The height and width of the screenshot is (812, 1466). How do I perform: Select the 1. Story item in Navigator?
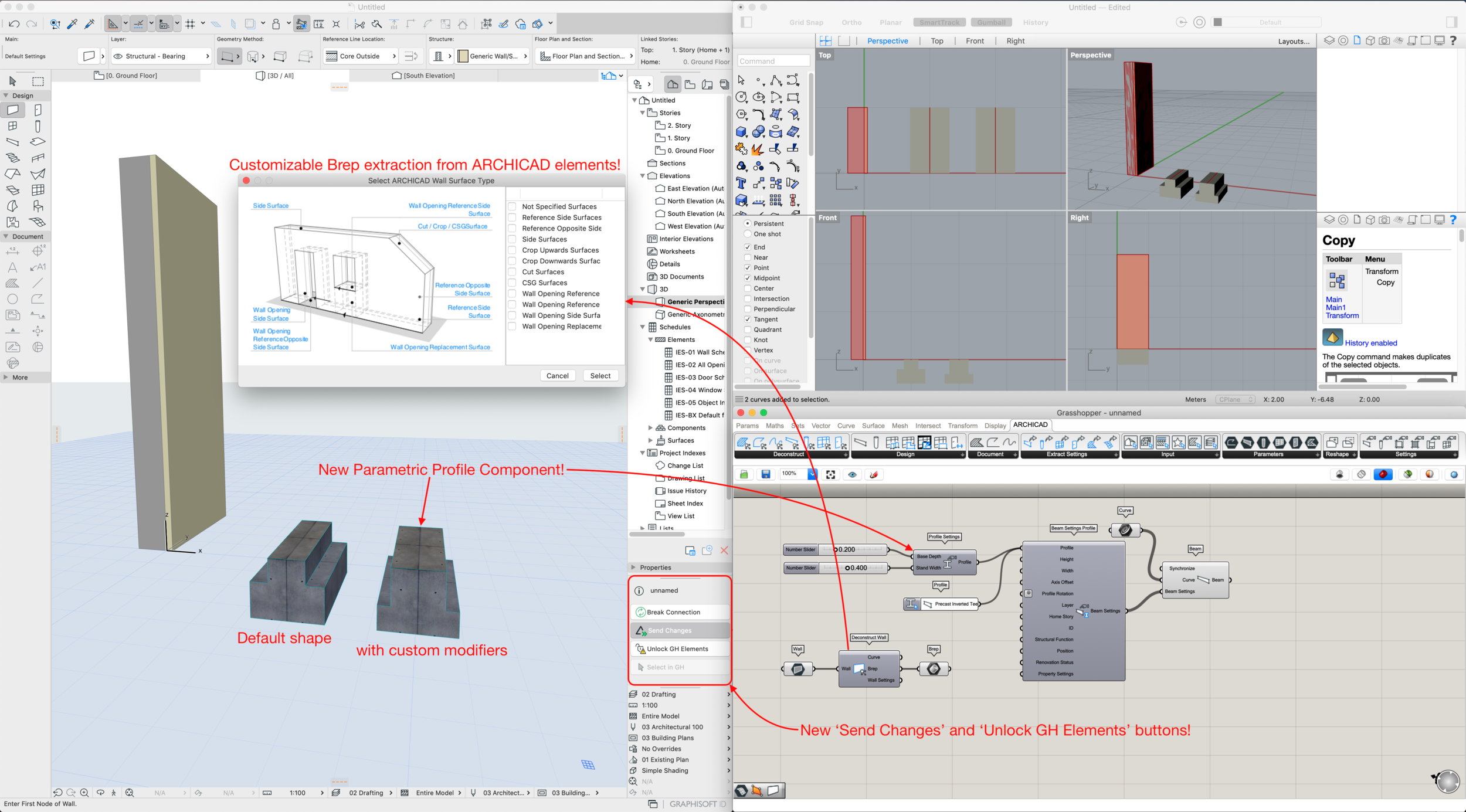click(x=678, y=138)
